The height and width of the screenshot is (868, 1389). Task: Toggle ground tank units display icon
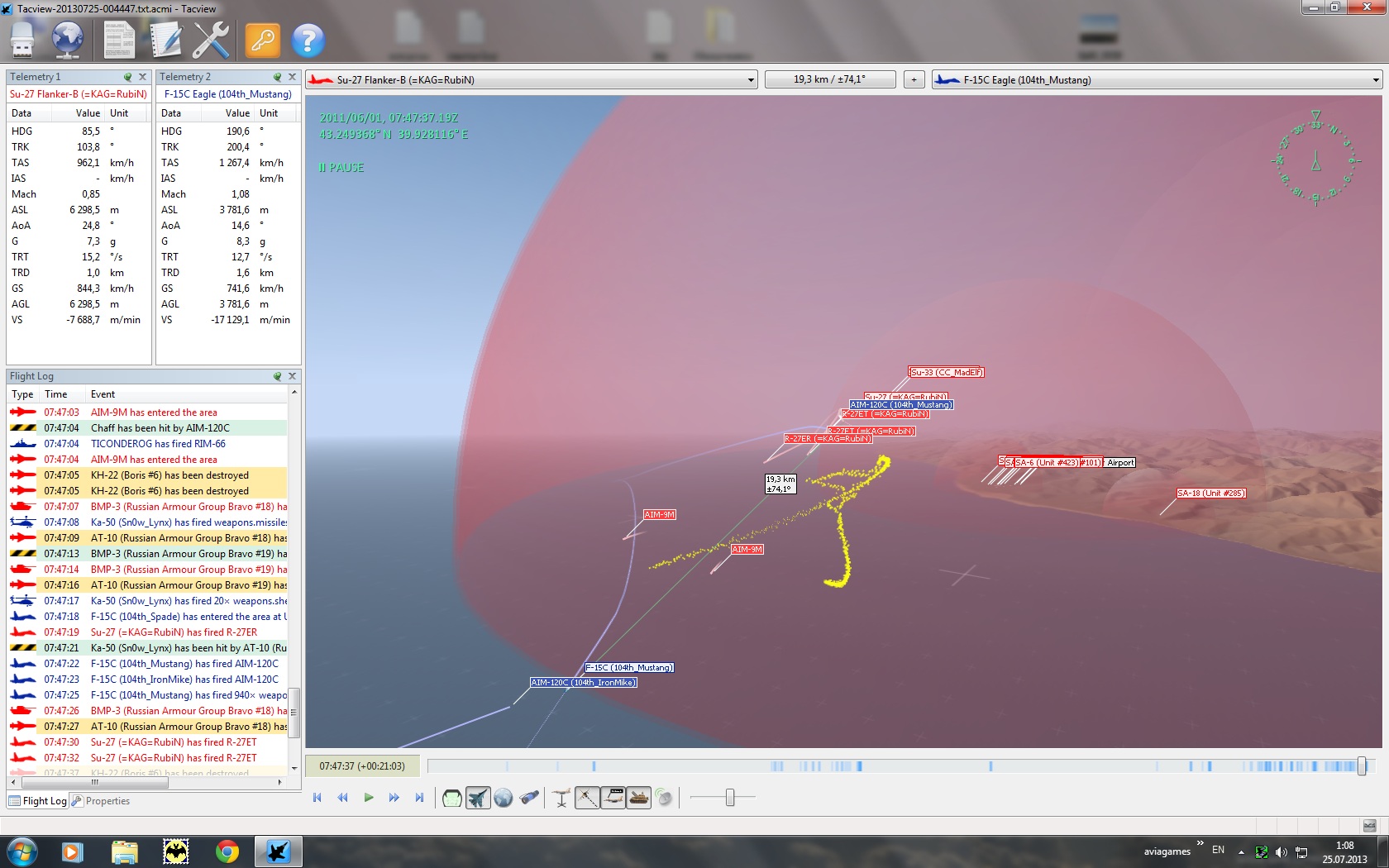638,798
